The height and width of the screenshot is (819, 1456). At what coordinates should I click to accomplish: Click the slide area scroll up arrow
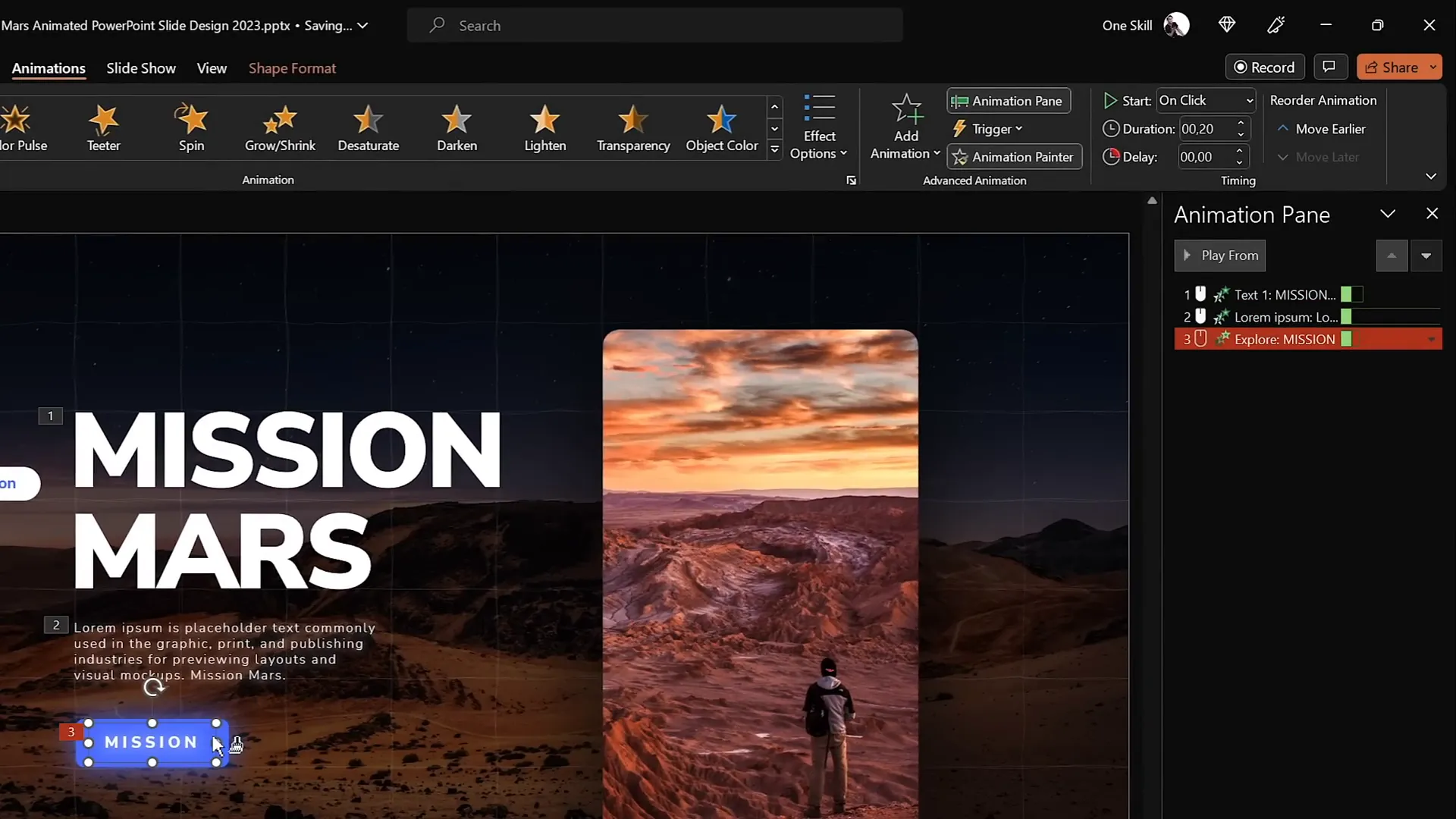1152,201
